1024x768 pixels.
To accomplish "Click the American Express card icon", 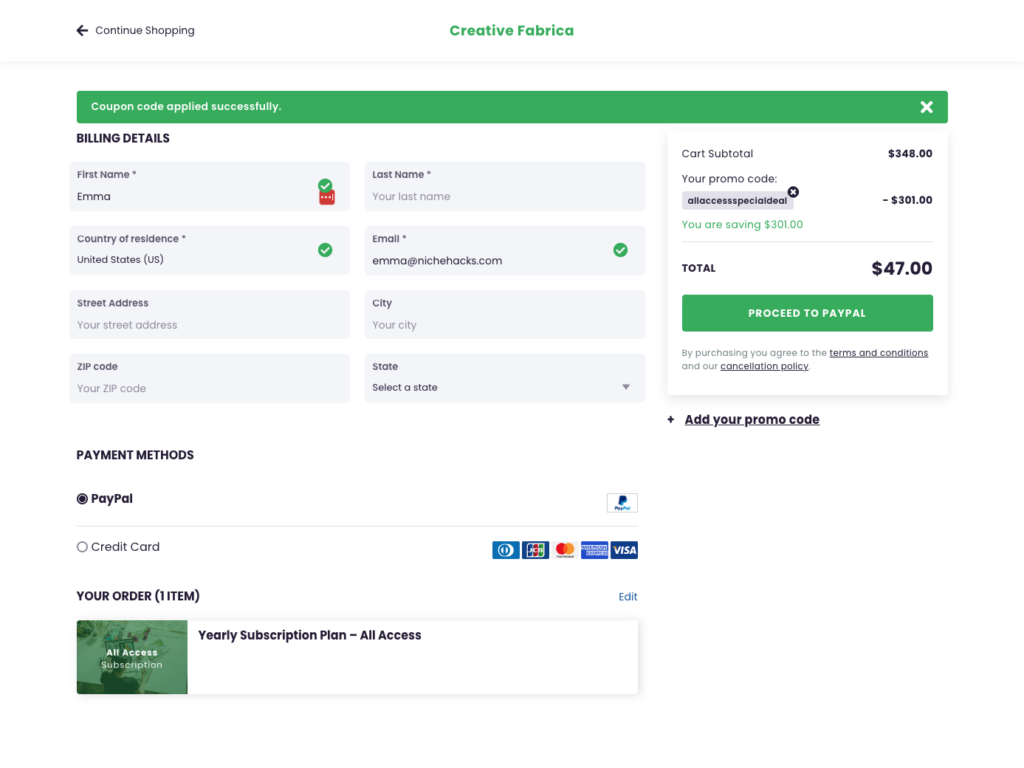I will click(x=594, y=551).
